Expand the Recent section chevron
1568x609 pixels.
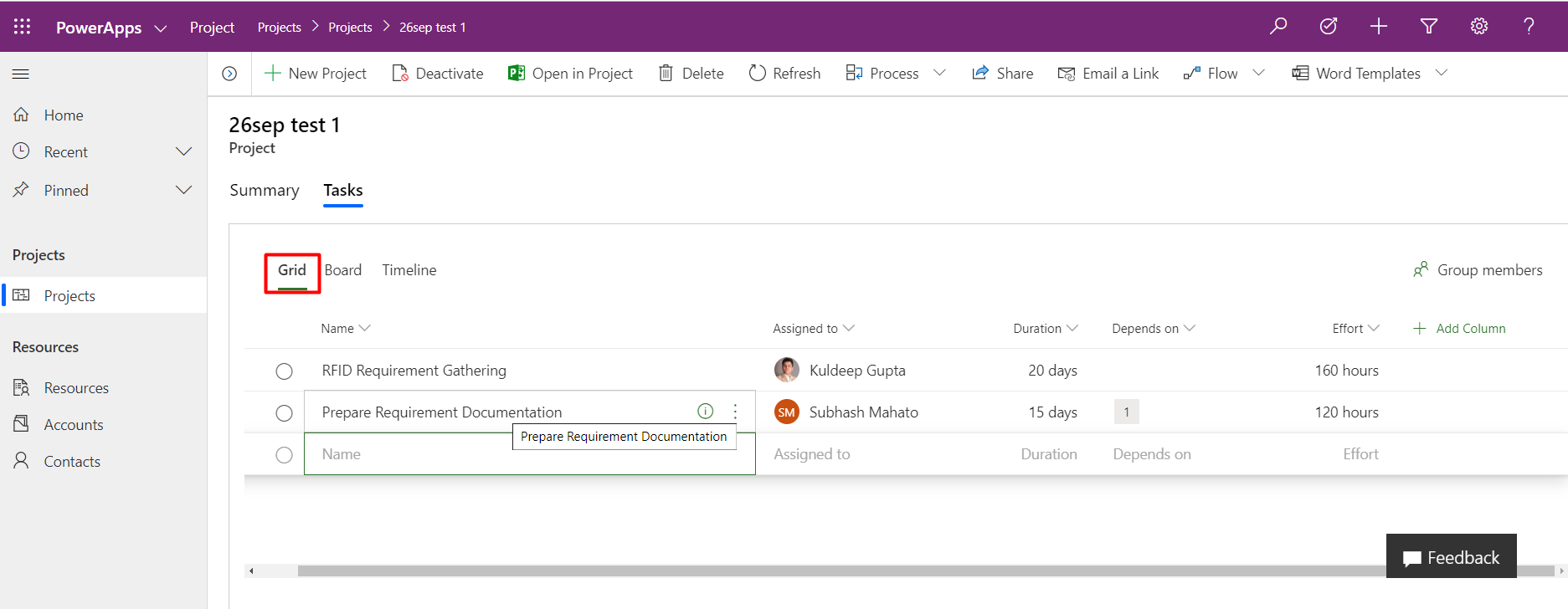(183, 151)
